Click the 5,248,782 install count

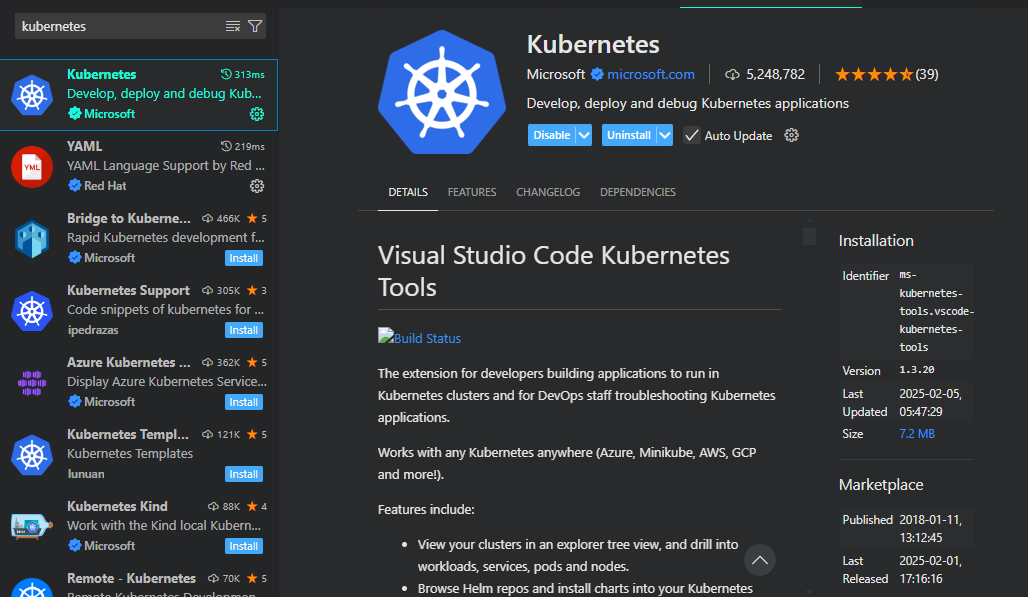click(775, 75)
